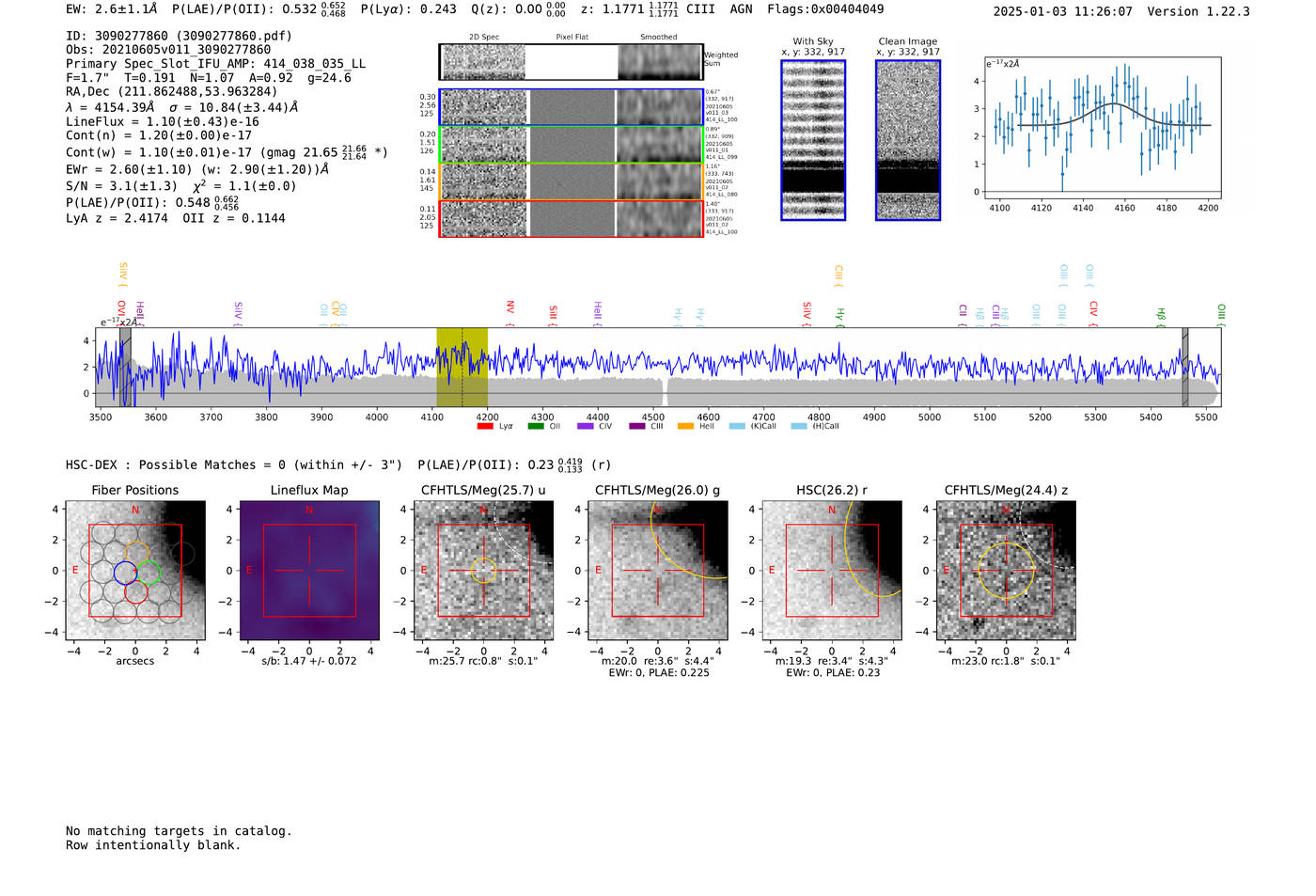Click the '2D Spec' column header

(484, 38)
